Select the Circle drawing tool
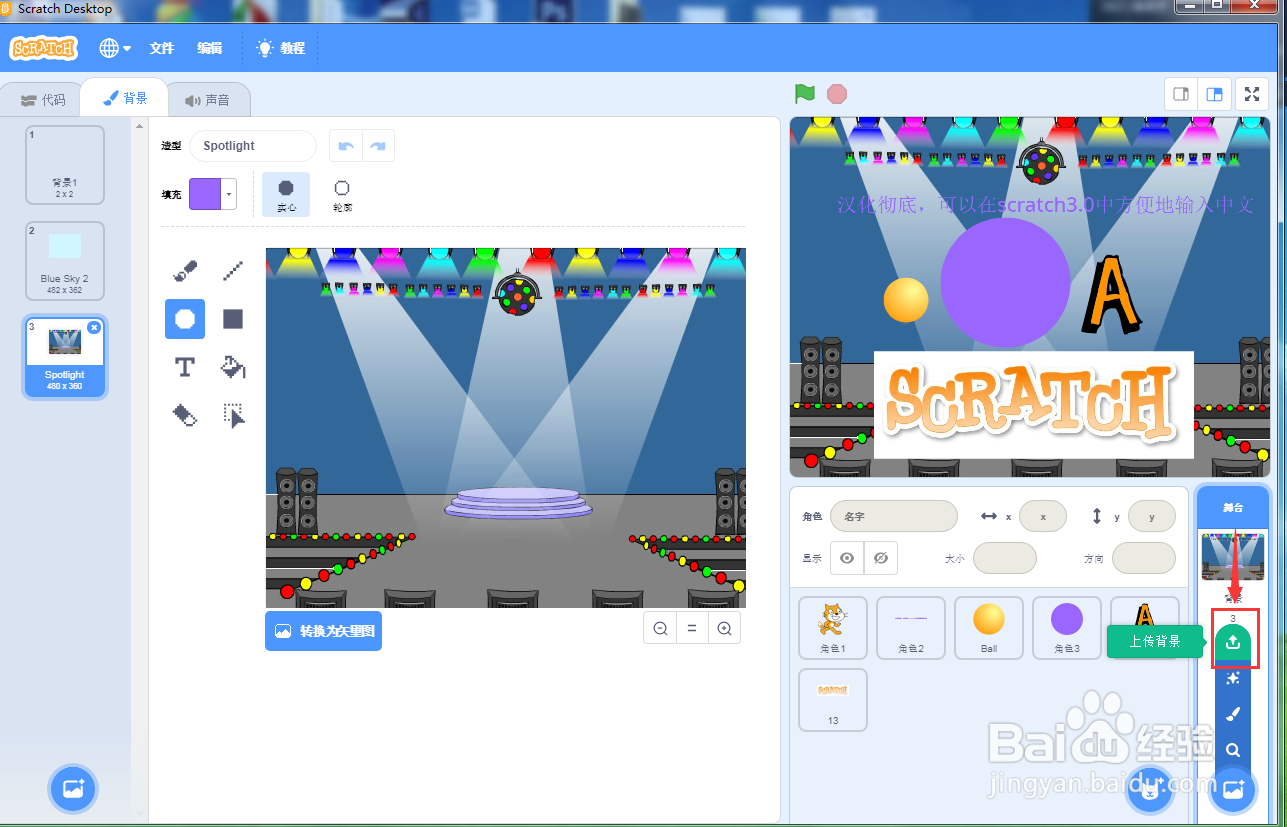 184,319
